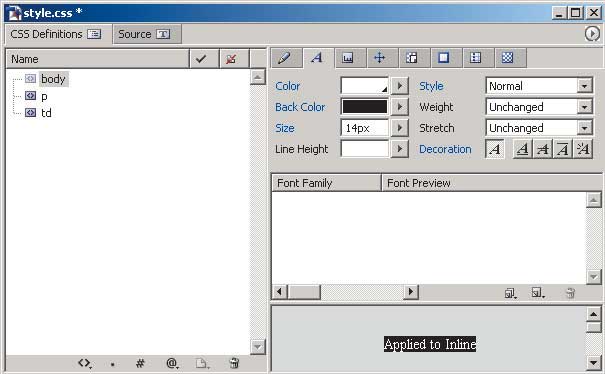605x374 pixels.
Task: Click the delete rule trash icon
Action: tap(234, 363)
